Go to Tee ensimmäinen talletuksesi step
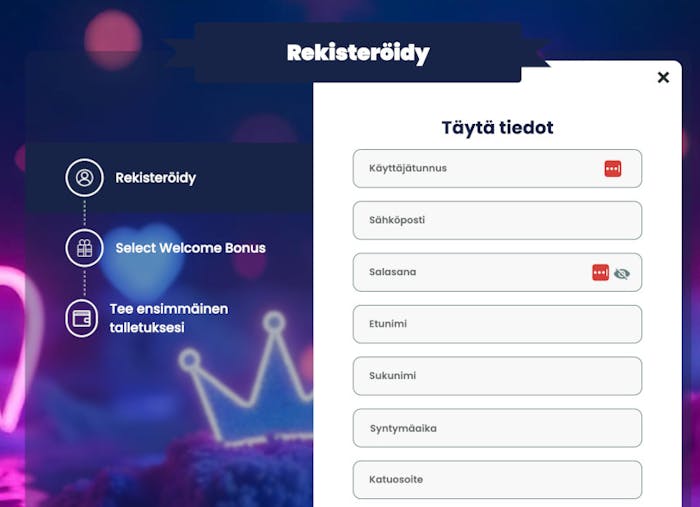 [x=168, y=318]
